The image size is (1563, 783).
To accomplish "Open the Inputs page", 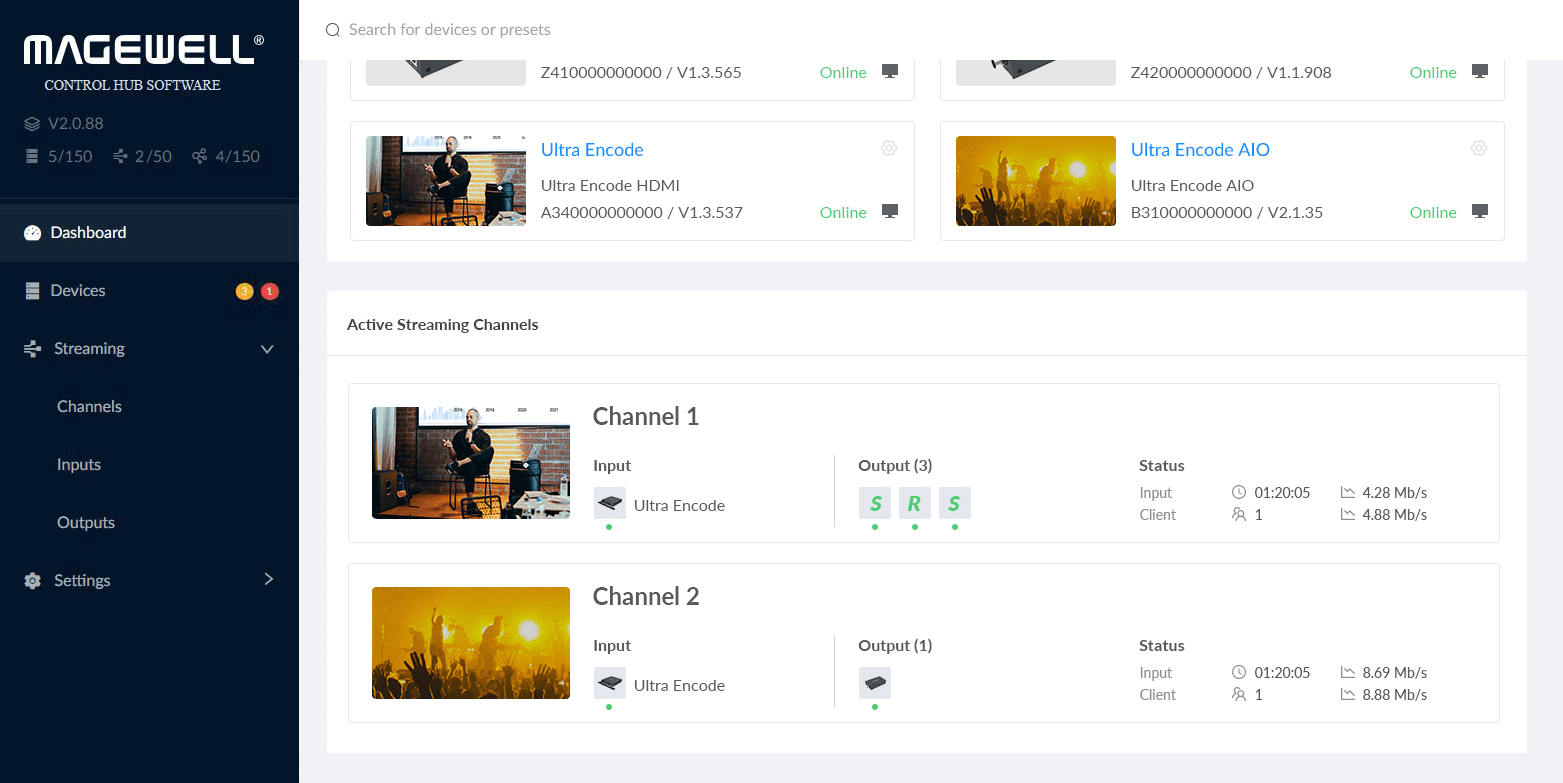I will point(78,464).
